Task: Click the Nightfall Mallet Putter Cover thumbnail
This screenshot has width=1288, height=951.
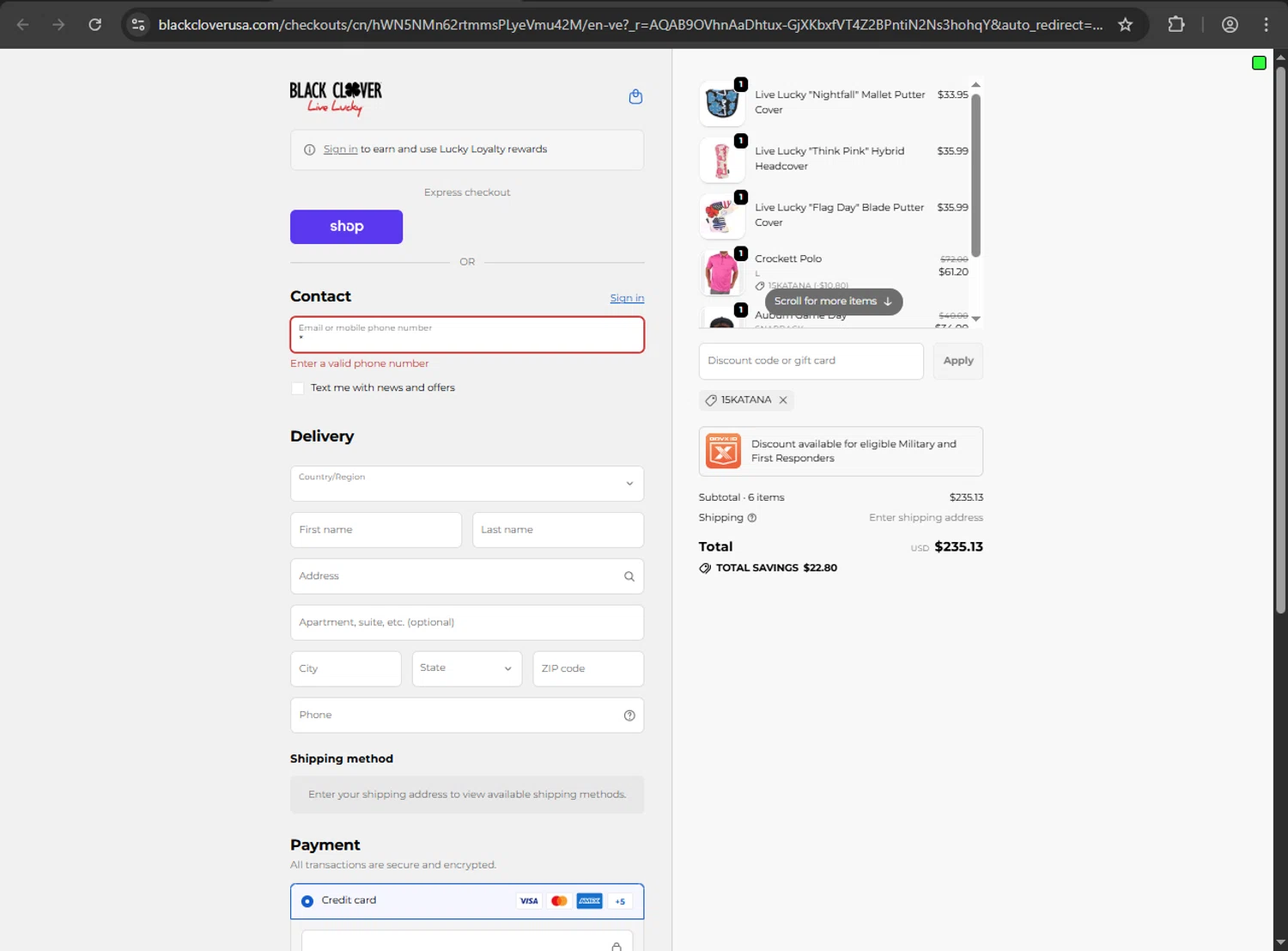Action: 722,103
